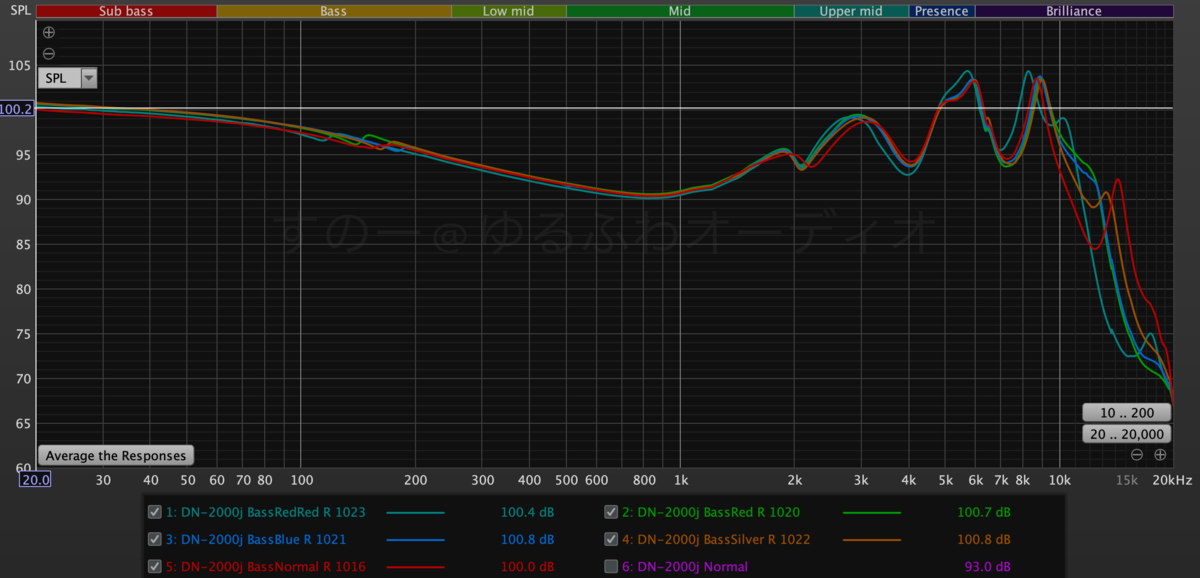Click the trace name 1: DN-2000j BassRedRed R 1023
The width and height of the screenshot is (1200, 578).
[x=266, y=513]
